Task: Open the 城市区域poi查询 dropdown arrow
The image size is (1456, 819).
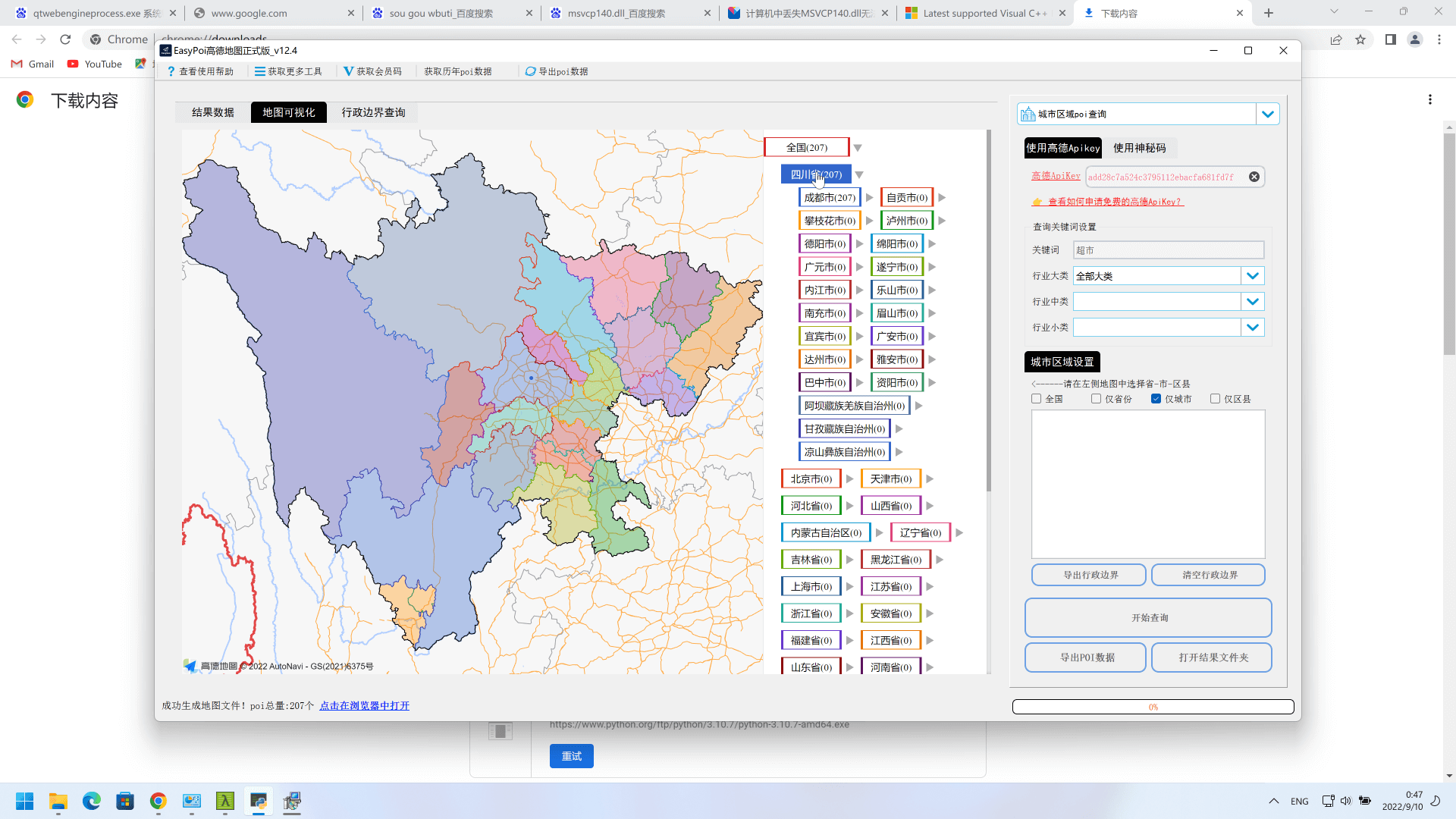Action: [1267, 114]
